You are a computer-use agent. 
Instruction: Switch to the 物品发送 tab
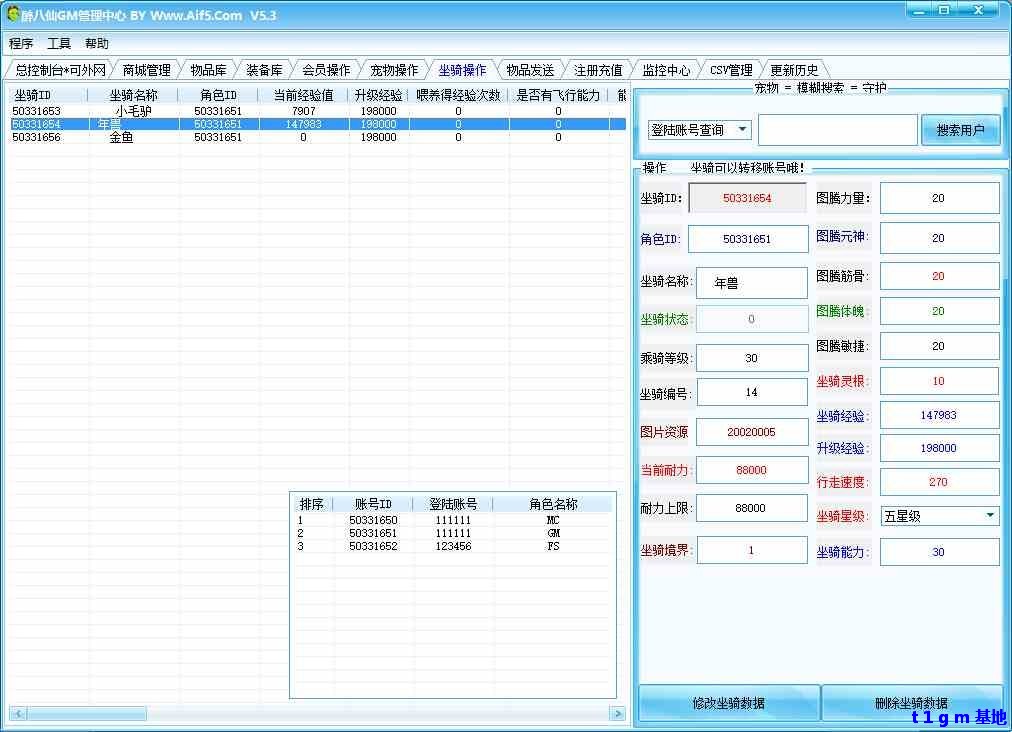point(530,70)
